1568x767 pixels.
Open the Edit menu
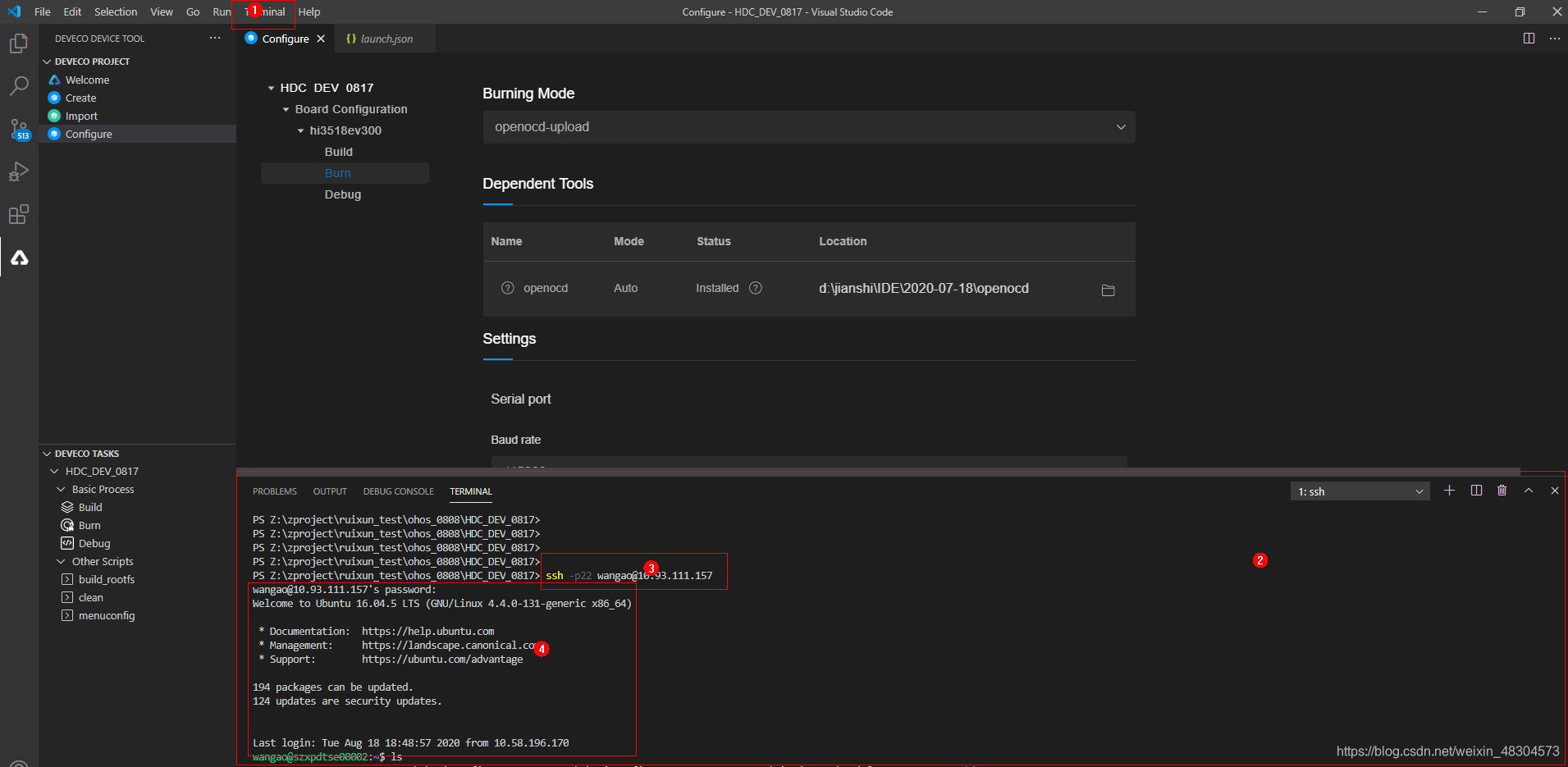tap(72, 11)
